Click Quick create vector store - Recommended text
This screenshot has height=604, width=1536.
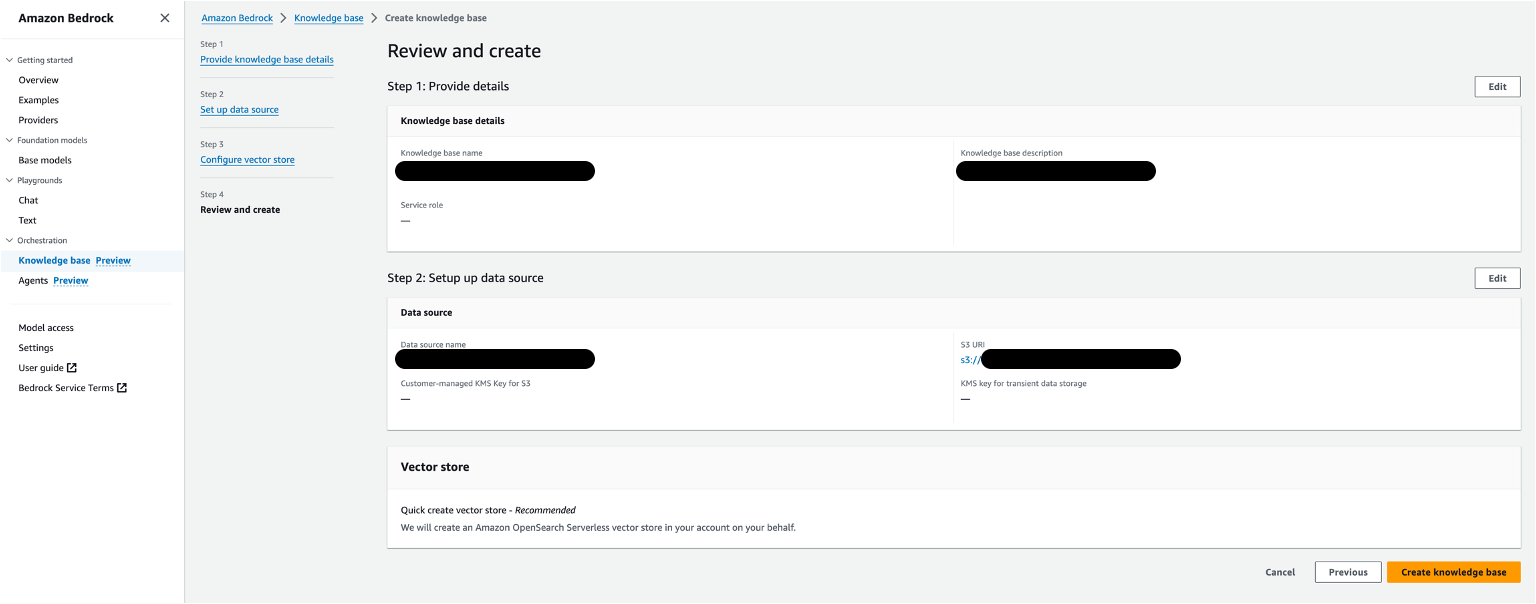click(488, 510)
